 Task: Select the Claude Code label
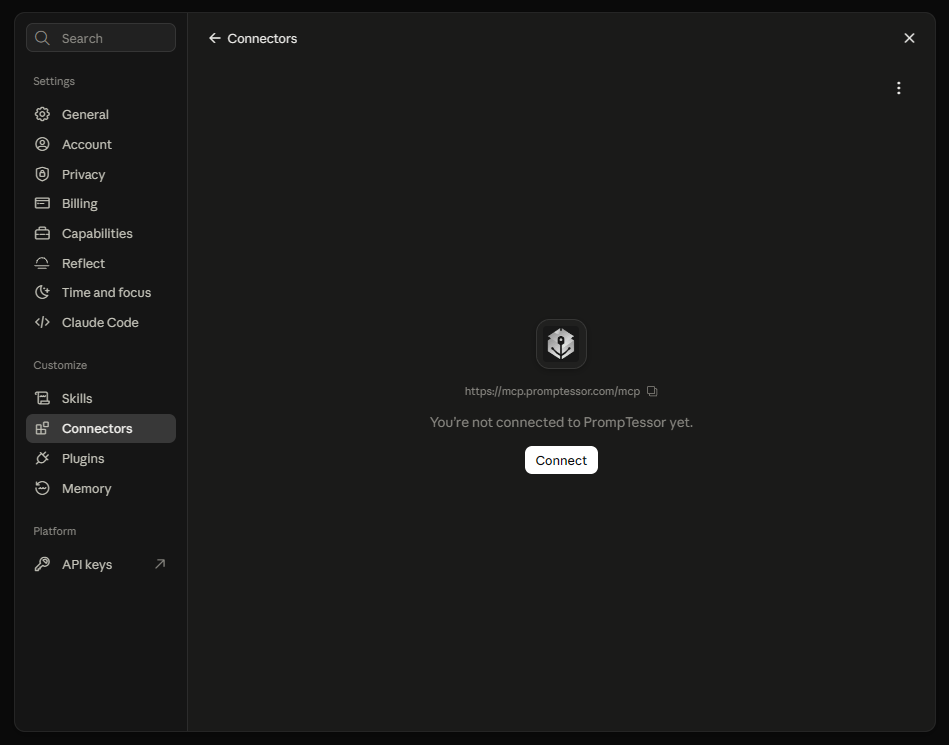(100, 323)
